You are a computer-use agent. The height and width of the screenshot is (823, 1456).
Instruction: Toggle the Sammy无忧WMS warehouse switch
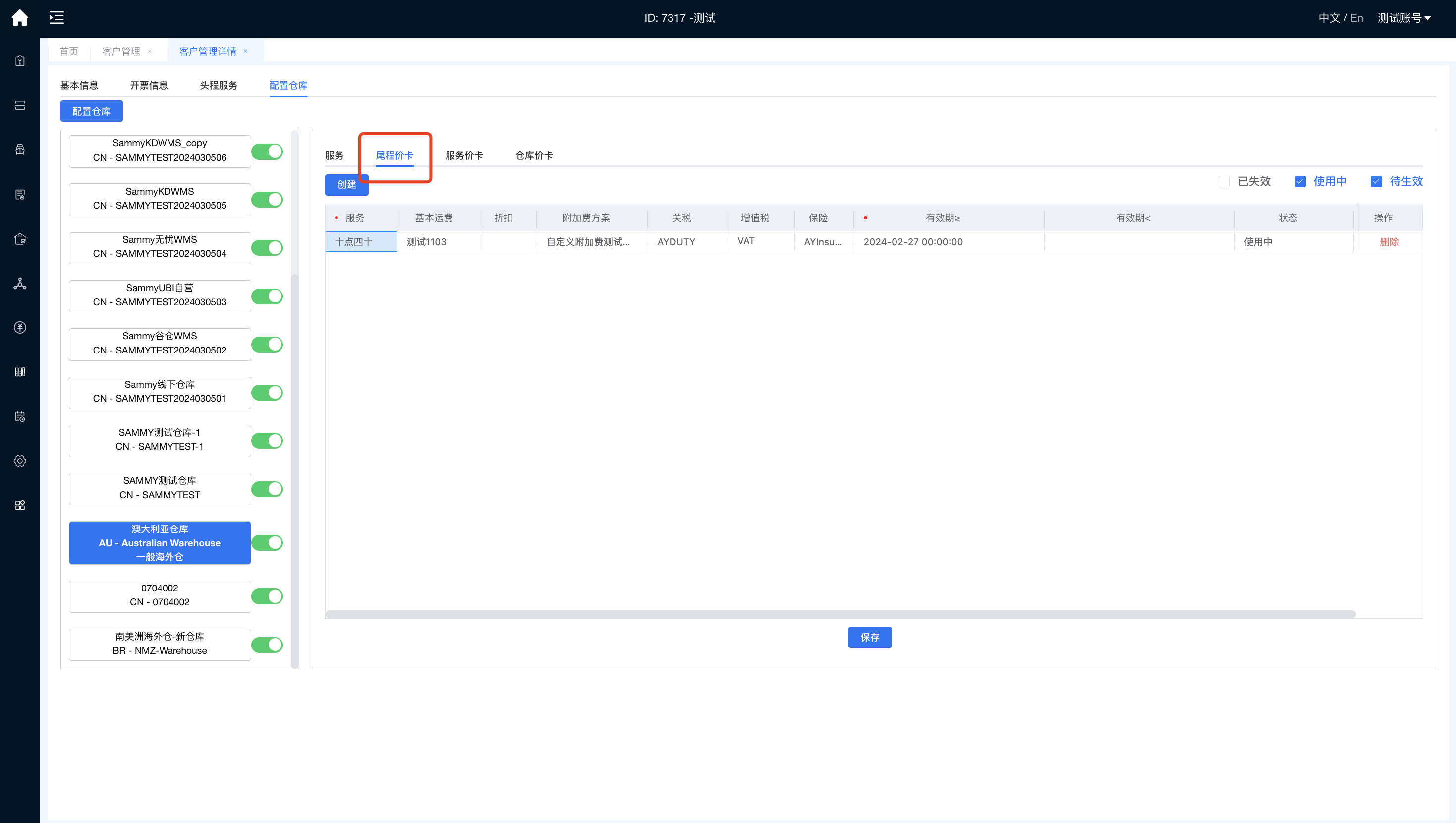(267, 248)
